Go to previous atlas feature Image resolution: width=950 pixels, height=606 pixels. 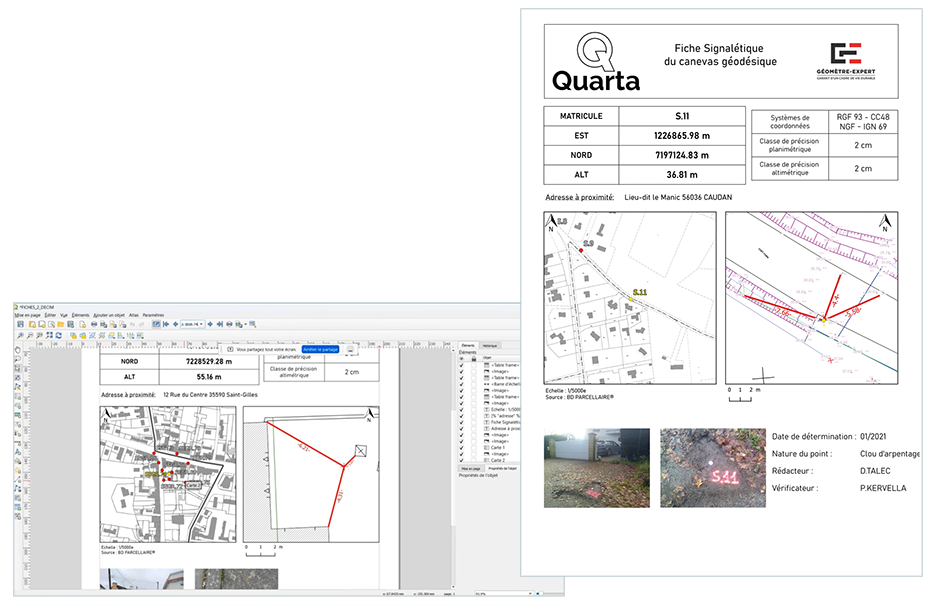click(176, 324)
